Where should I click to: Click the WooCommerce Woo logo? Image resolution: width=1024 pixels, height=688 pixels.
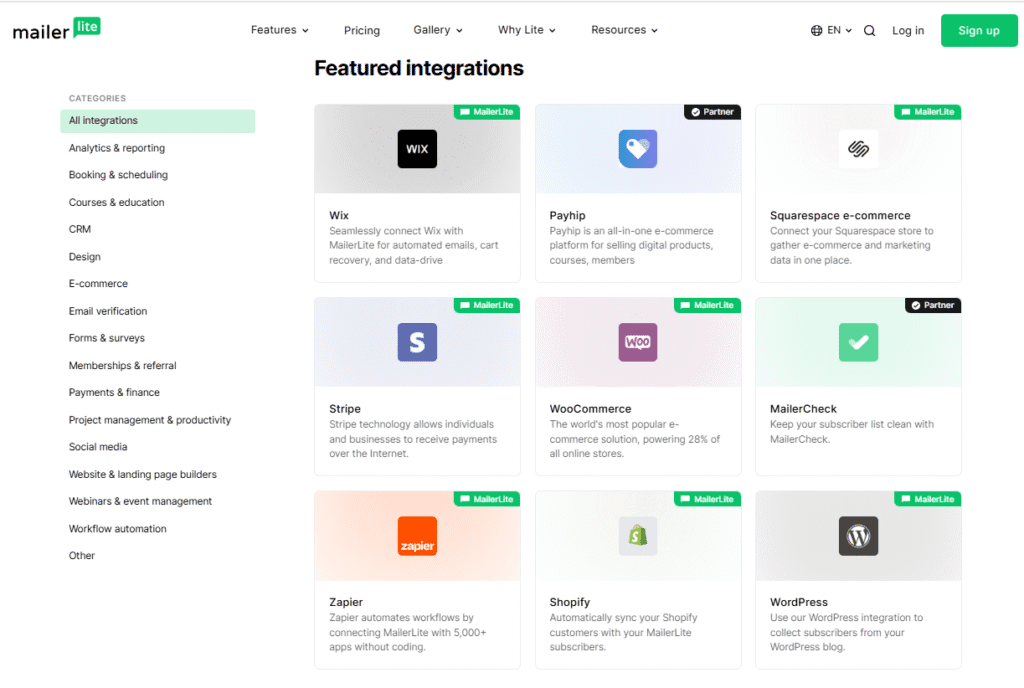pyautogui.click(x=638, y=342)
